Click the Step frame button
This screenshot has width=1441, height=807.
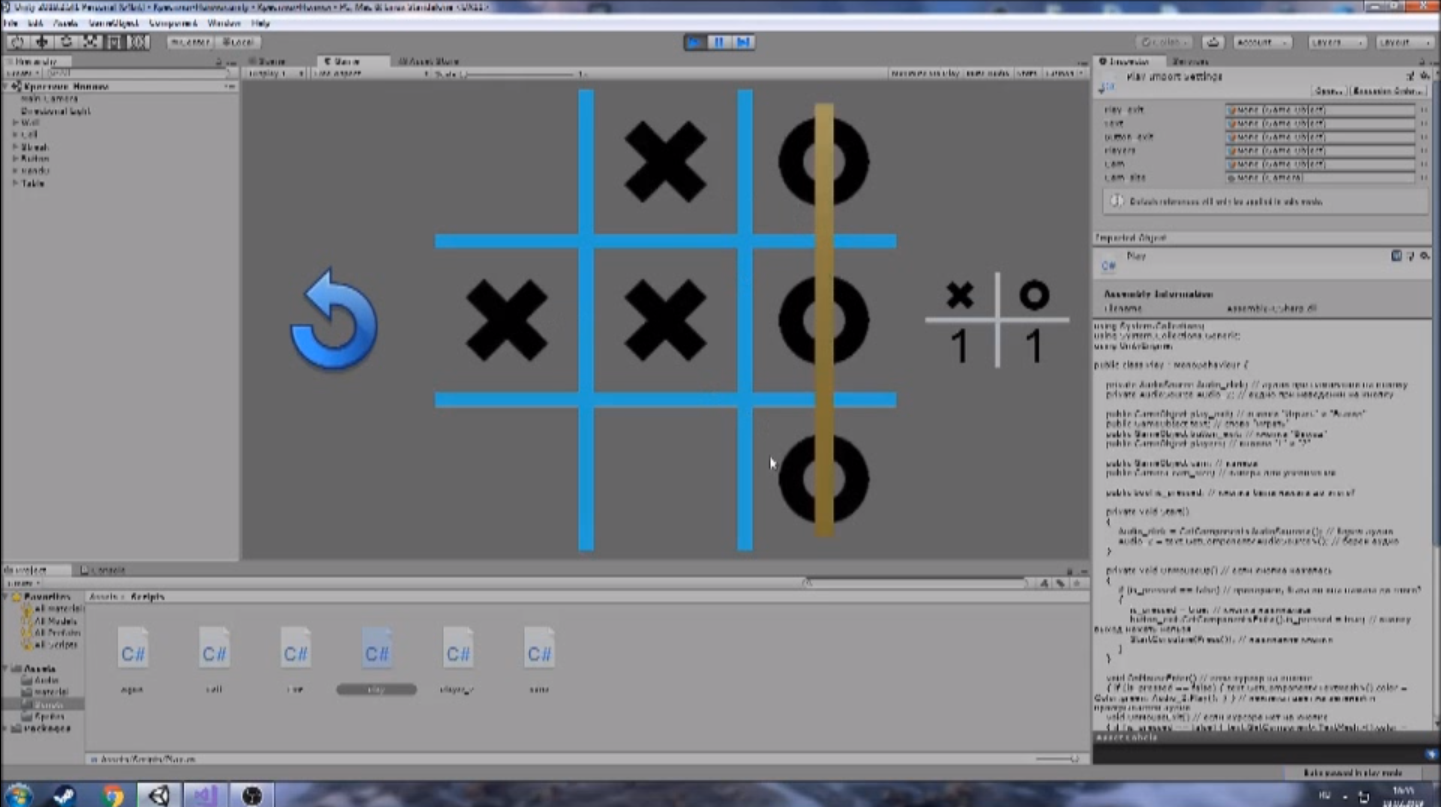[x=743, y=42]
